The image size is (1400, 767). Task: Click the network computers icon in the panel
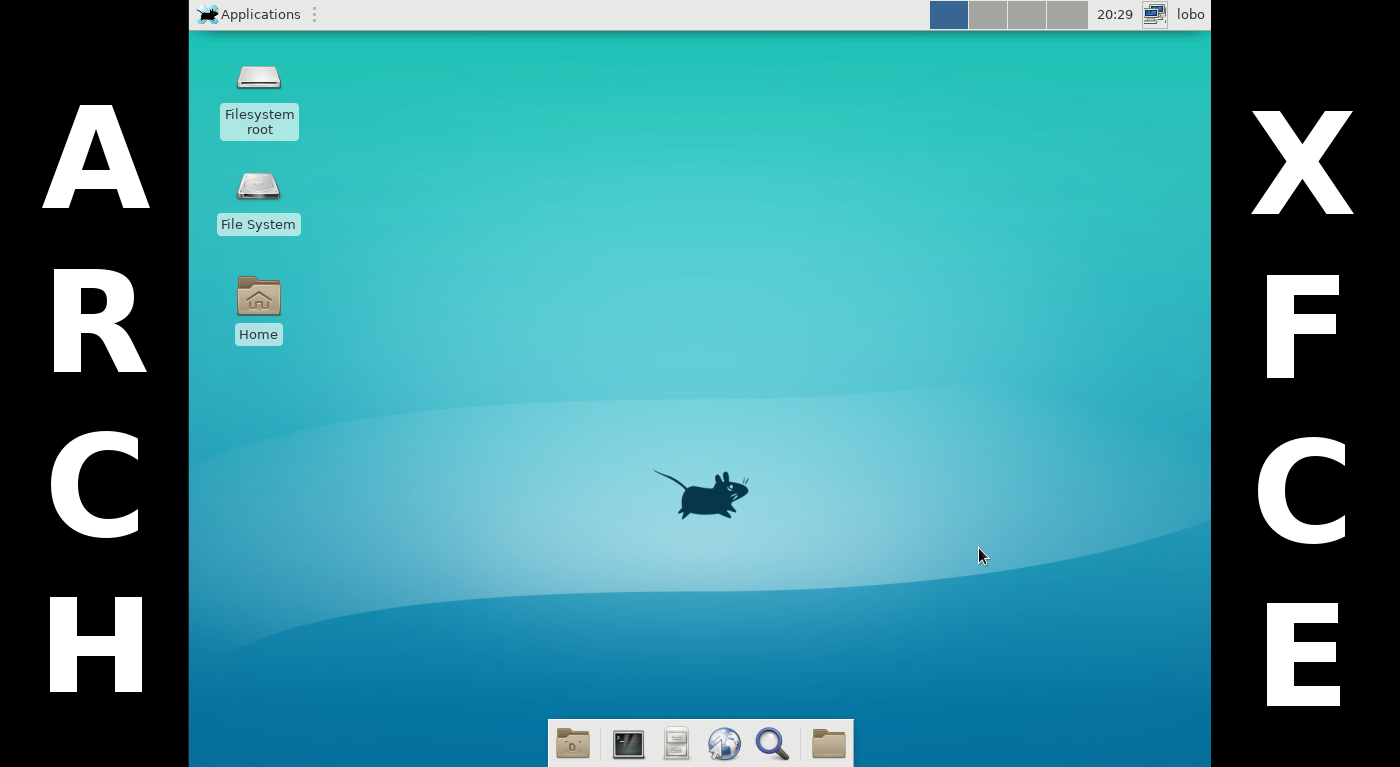click(x=1154, y=14)
